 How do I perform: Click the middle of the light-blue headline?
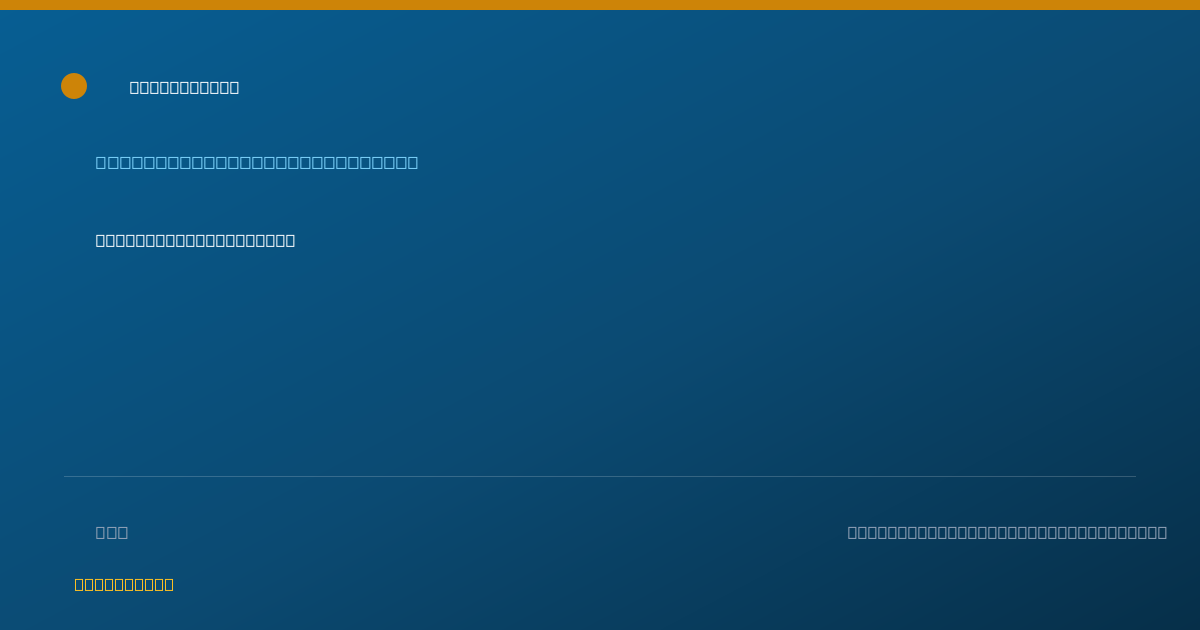click(x=257, y=162)
